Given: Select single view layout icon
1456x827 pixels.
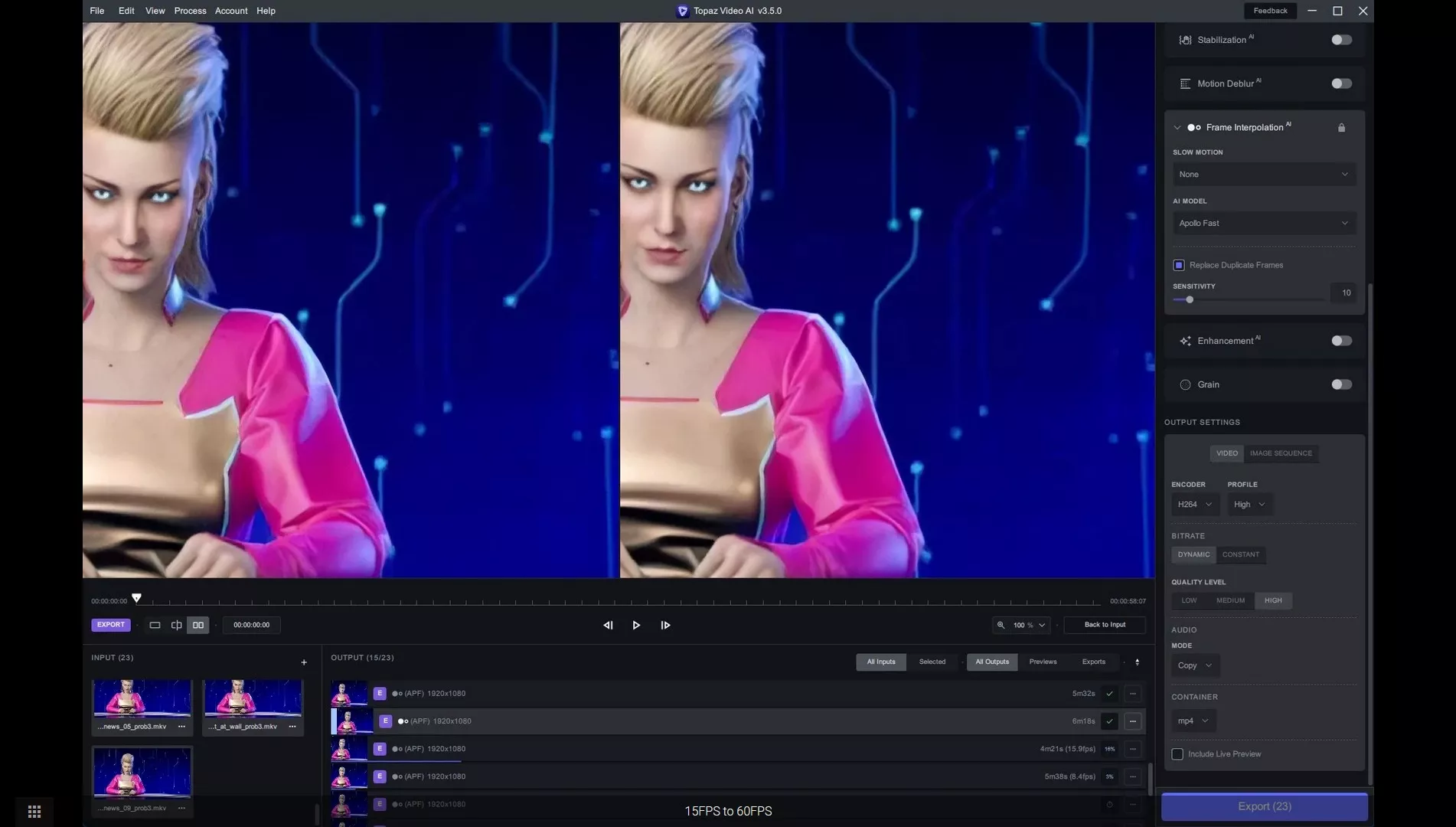Looking at the screenshot, I should click(155, 625).
